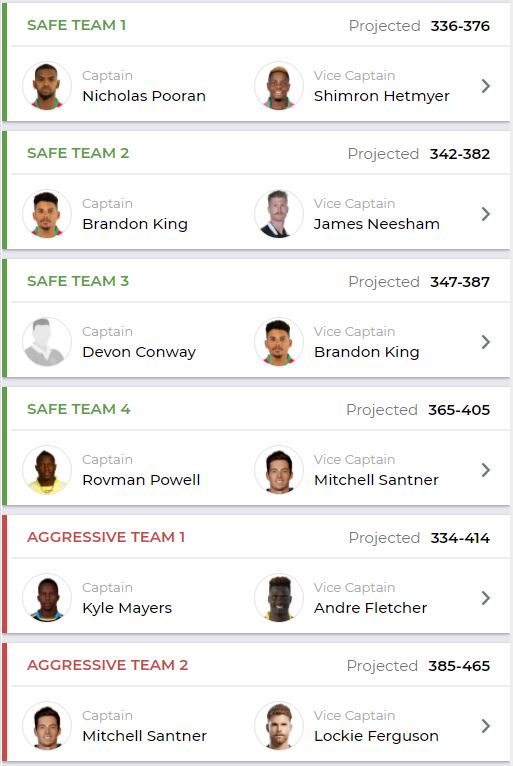Click Safe Team 4 projected score 365-405

459,410
